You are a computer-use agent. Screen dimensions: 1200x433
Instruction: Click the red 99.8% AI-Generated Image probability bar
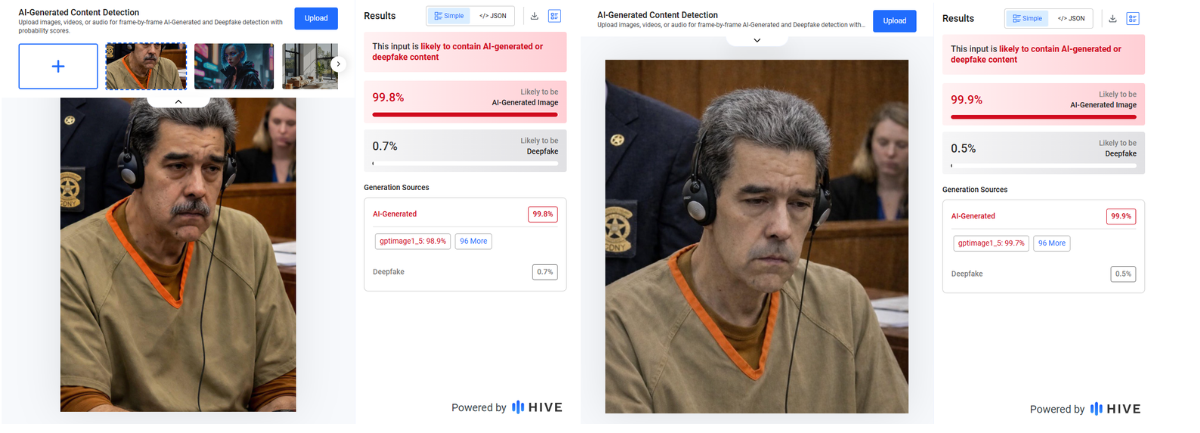point(465,115)
